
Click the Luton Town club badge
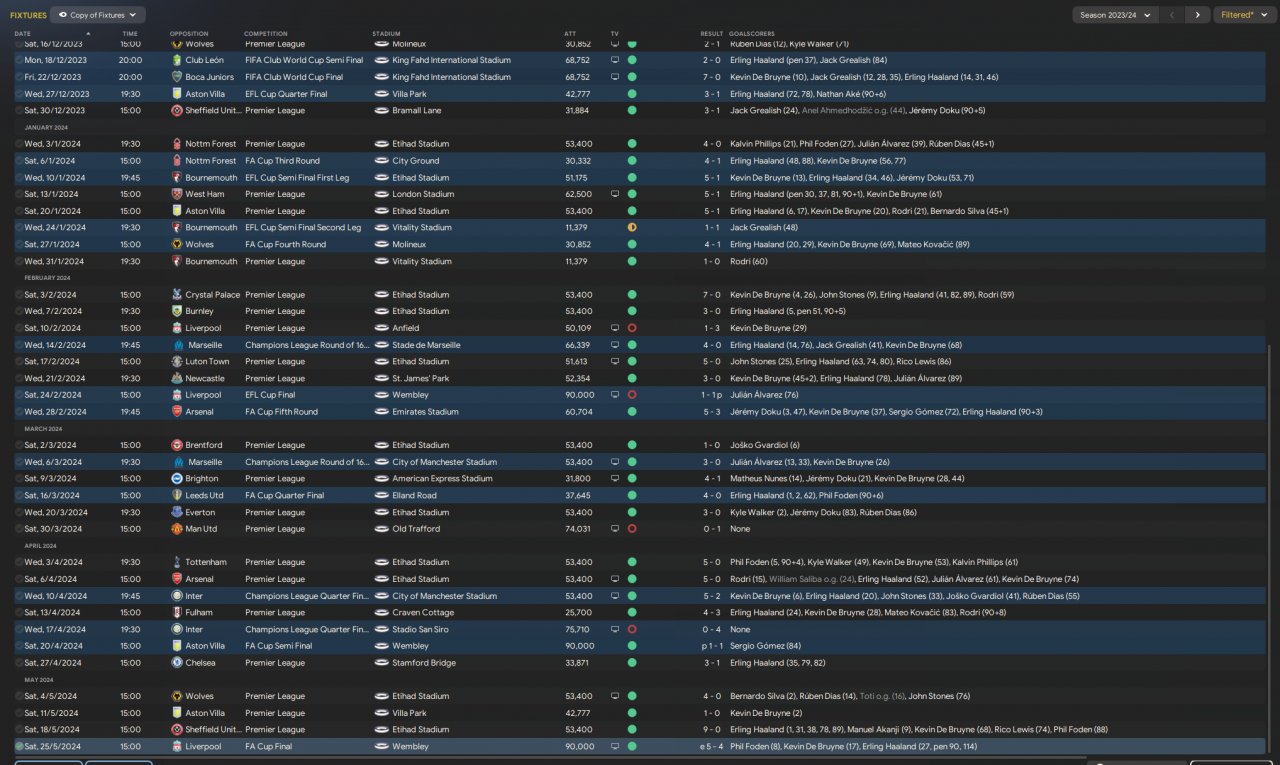tap(177, 362)
